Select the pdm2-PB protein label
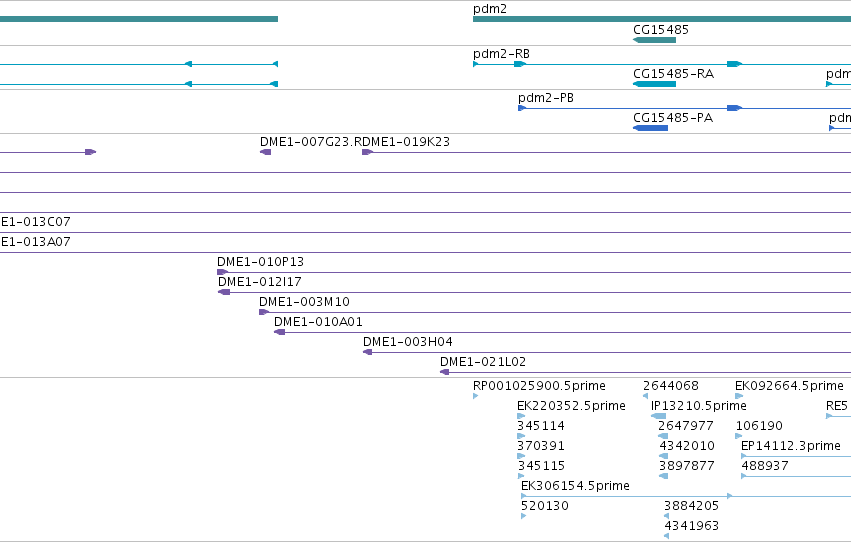The image size is (851, 542). 545,98
